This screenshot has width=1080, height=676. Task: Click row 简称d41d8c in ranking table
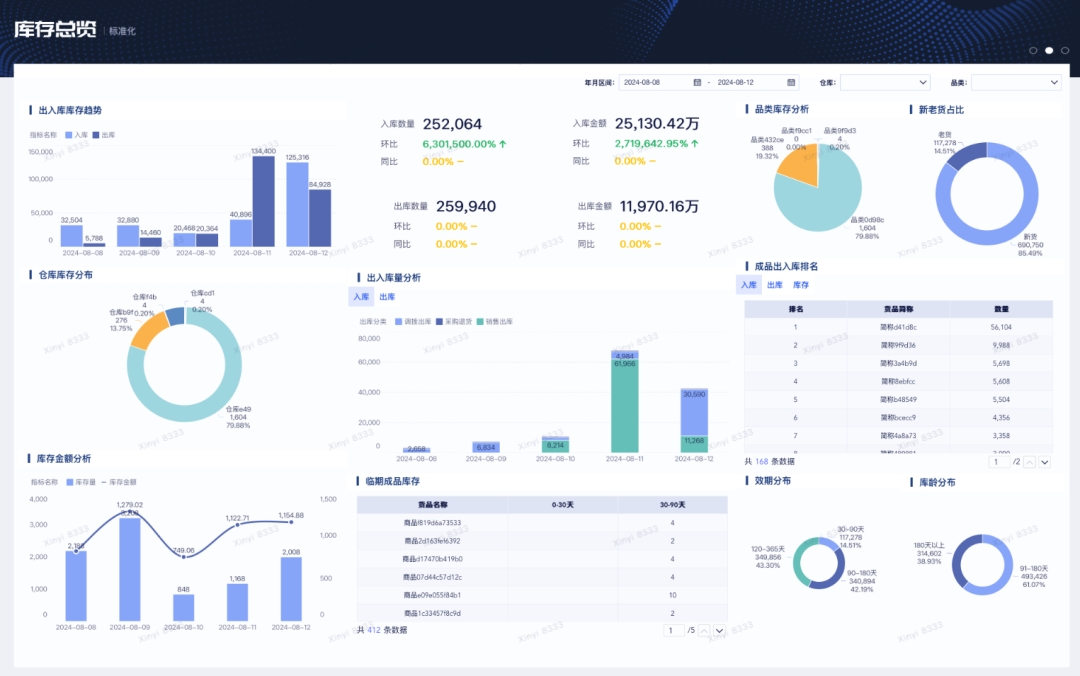click(x=898, y=327)
